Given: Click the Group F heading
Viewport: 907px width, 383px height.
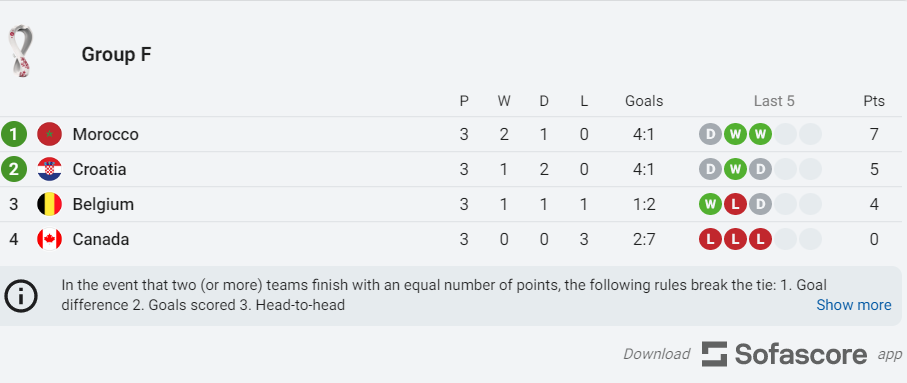Looking at the screenshot, I should [116, 54].
